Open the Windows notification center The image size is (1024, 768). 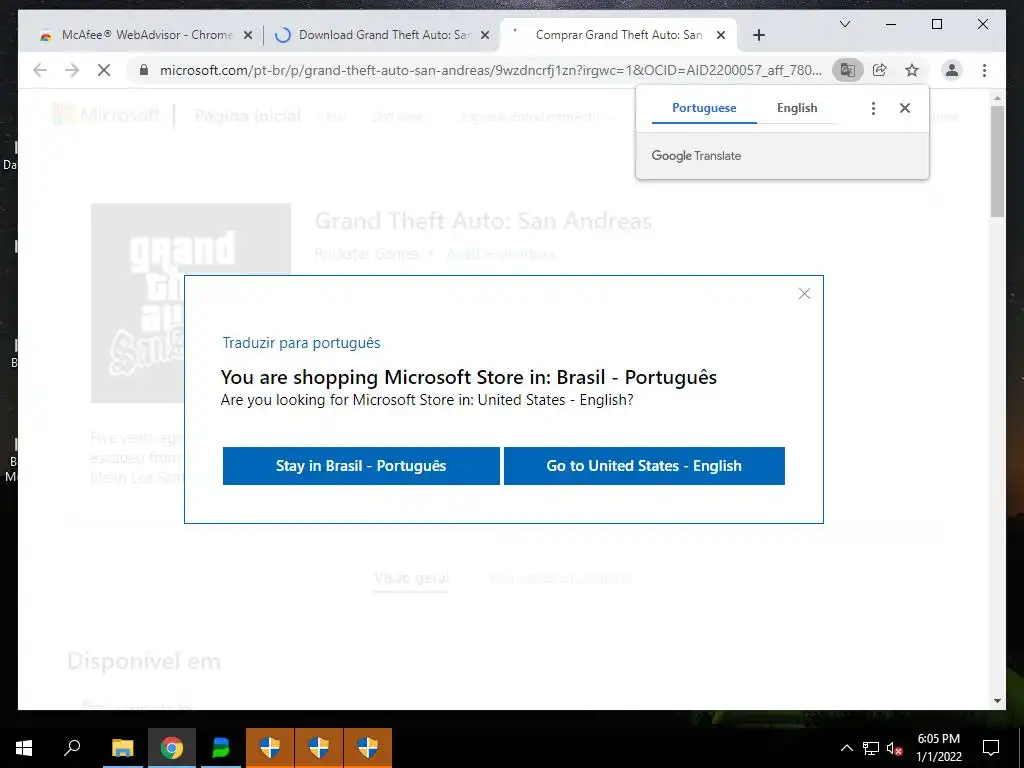click(x=991, y=748)
